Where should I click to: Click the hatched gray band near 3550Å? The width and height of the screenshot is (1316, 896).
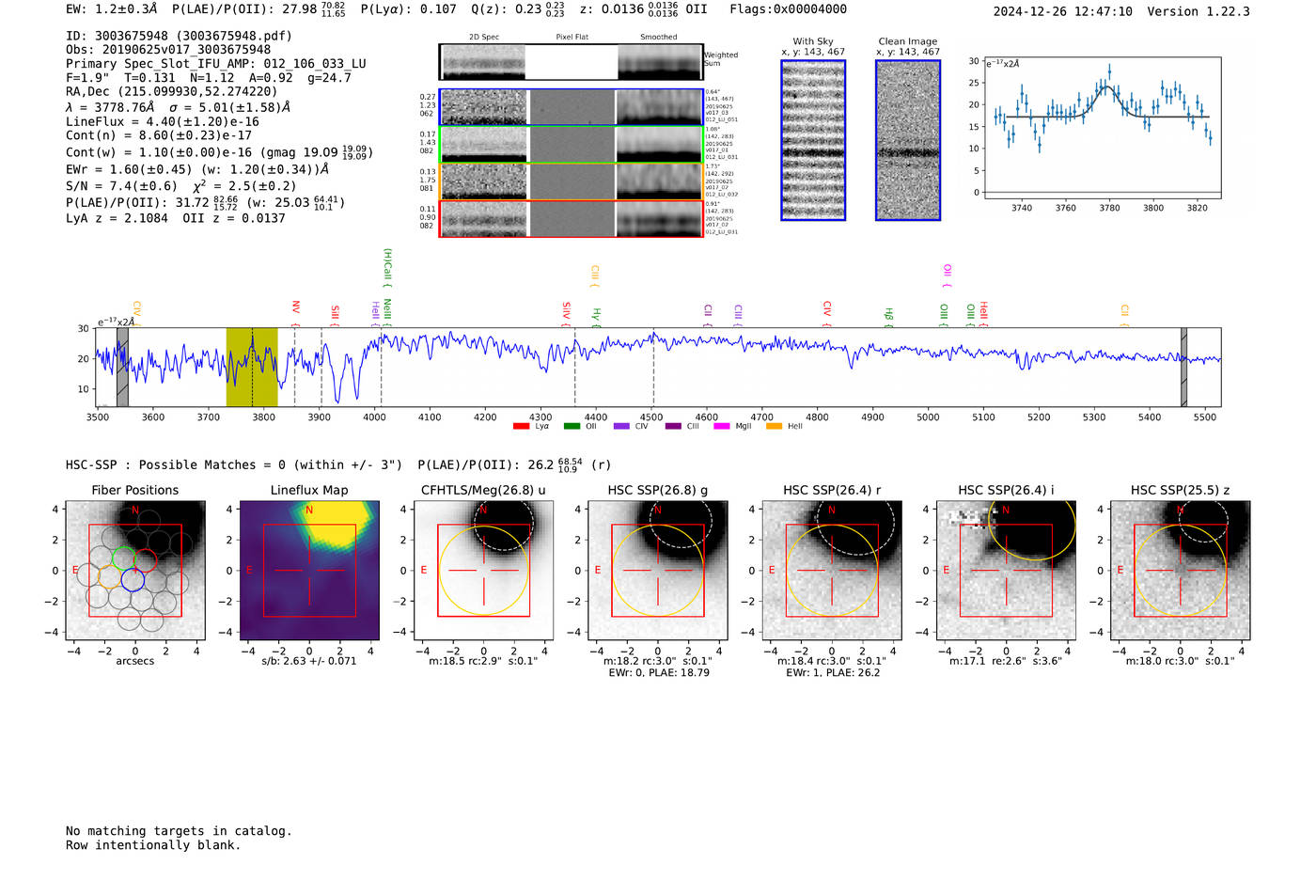122,368
